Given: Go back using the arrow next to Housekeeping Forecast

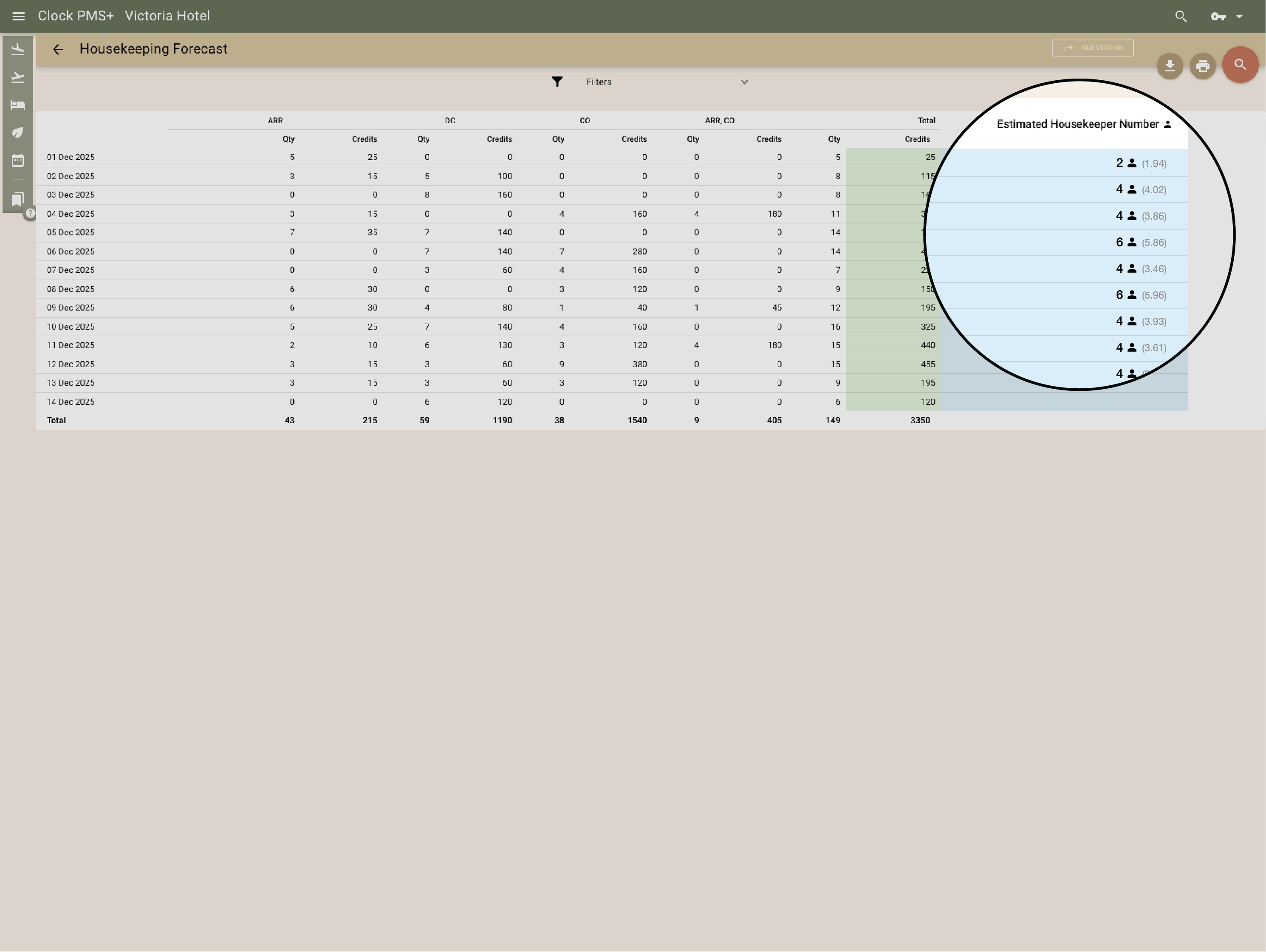Looking at the screenshot, I should pyautogui.click(x=58, y=49).
